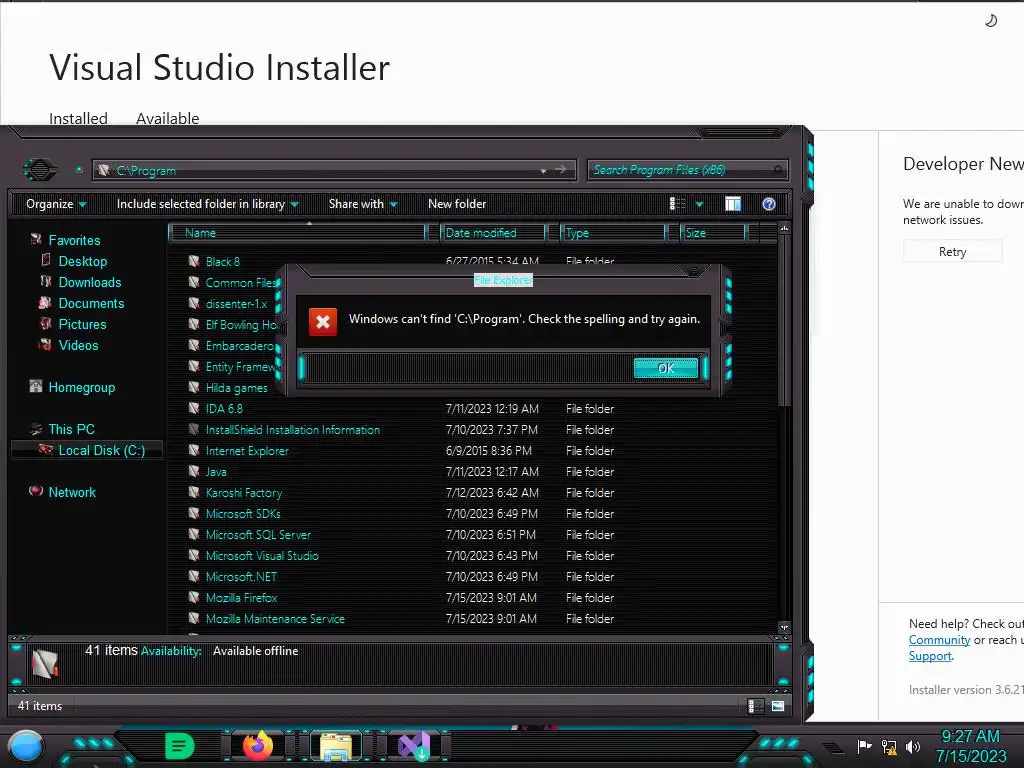Open the Share with menu
Screen dimensions: 1024x768
[x=363, y=204]
